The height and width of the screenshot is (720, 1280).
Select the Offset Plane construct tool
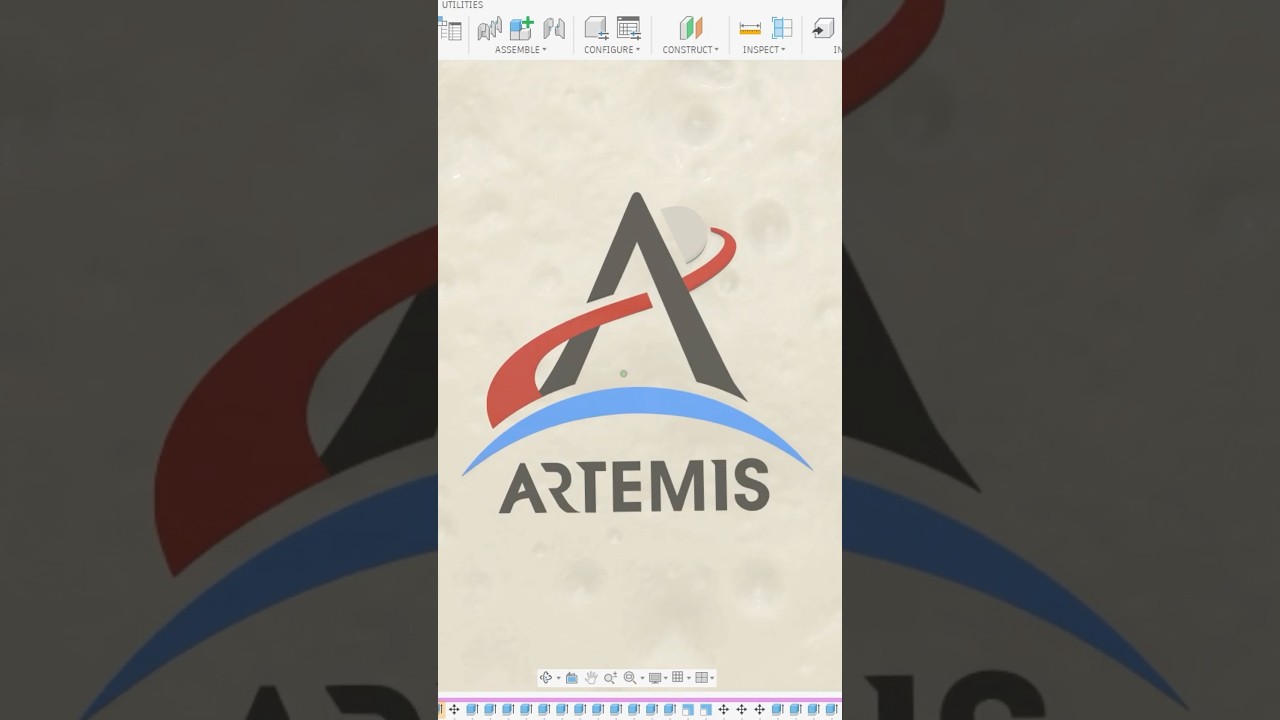(691, 29)
